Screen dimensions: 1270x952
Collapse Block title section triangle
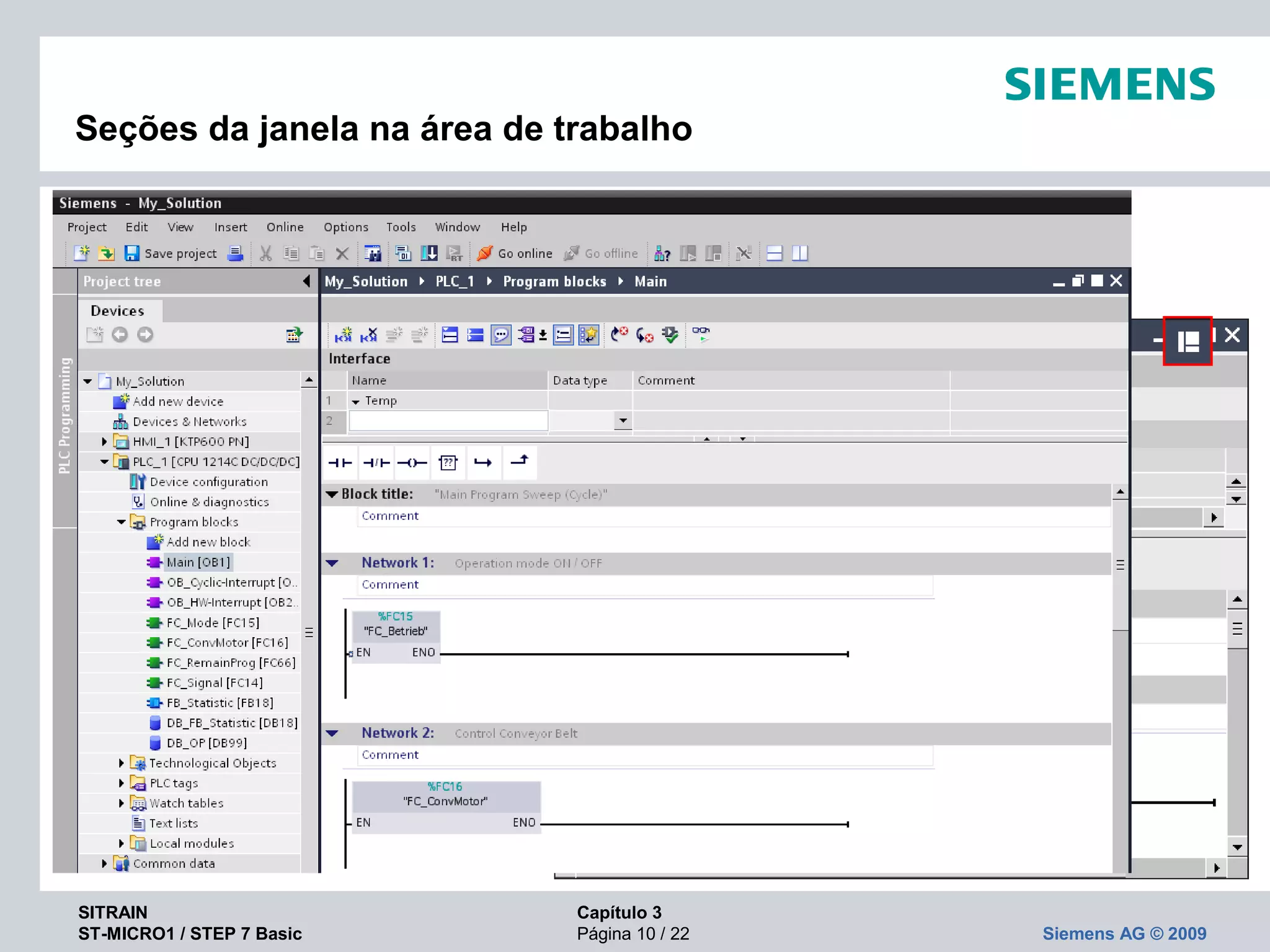[332, 494]
